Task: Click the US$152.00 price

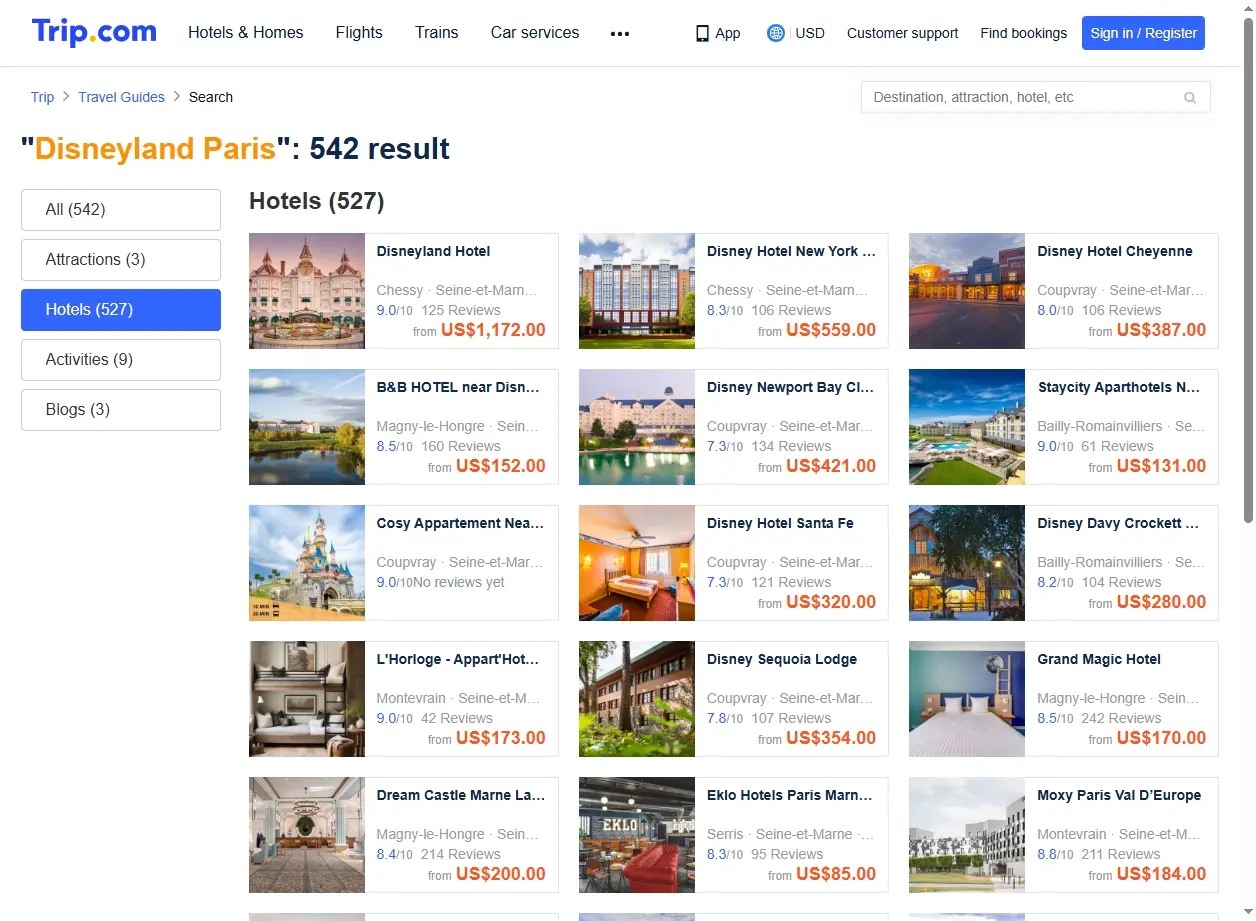Action: coord(501,466)
